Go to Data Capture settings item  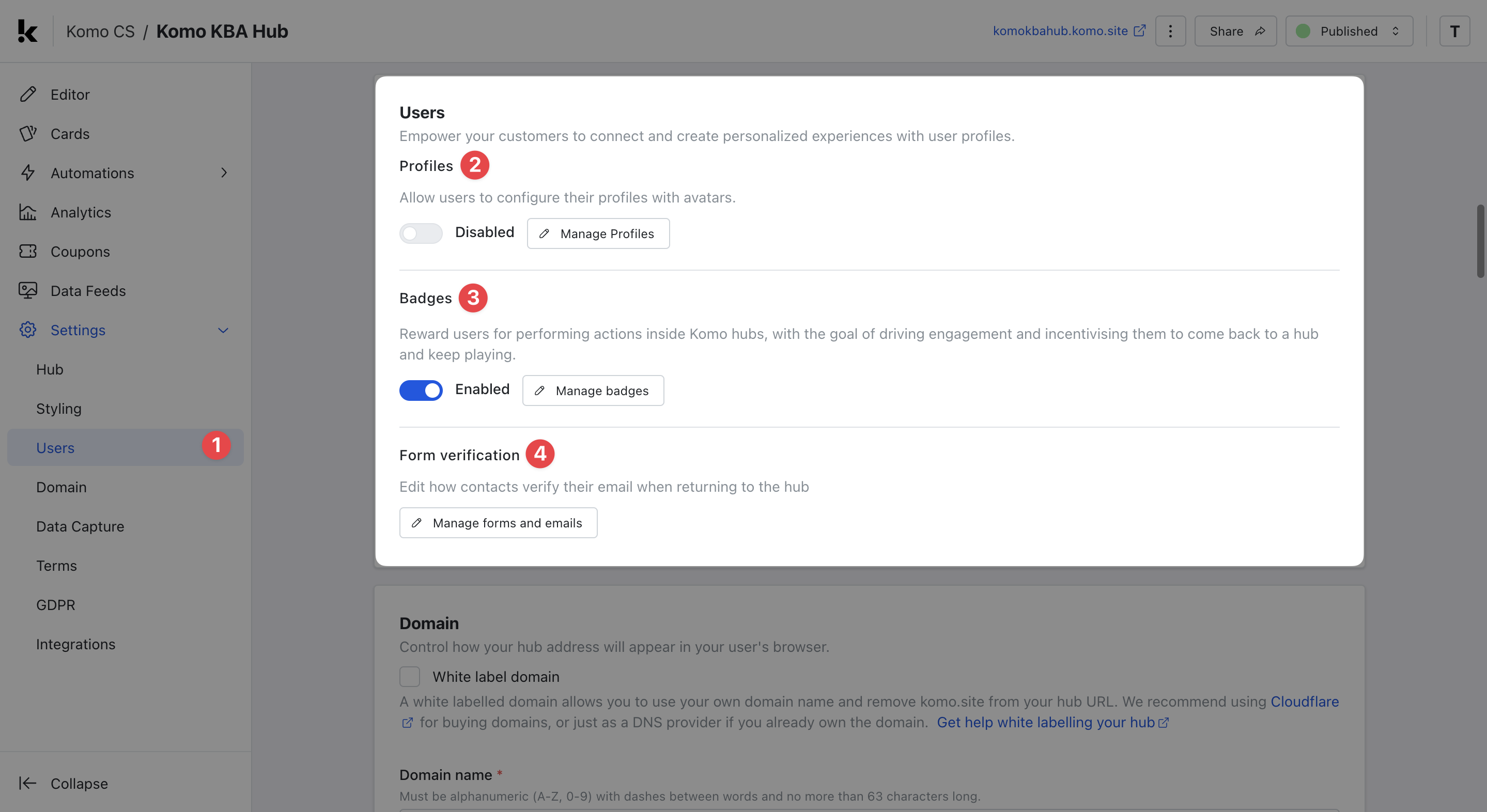pyautogui.click(x=80, y=526)
